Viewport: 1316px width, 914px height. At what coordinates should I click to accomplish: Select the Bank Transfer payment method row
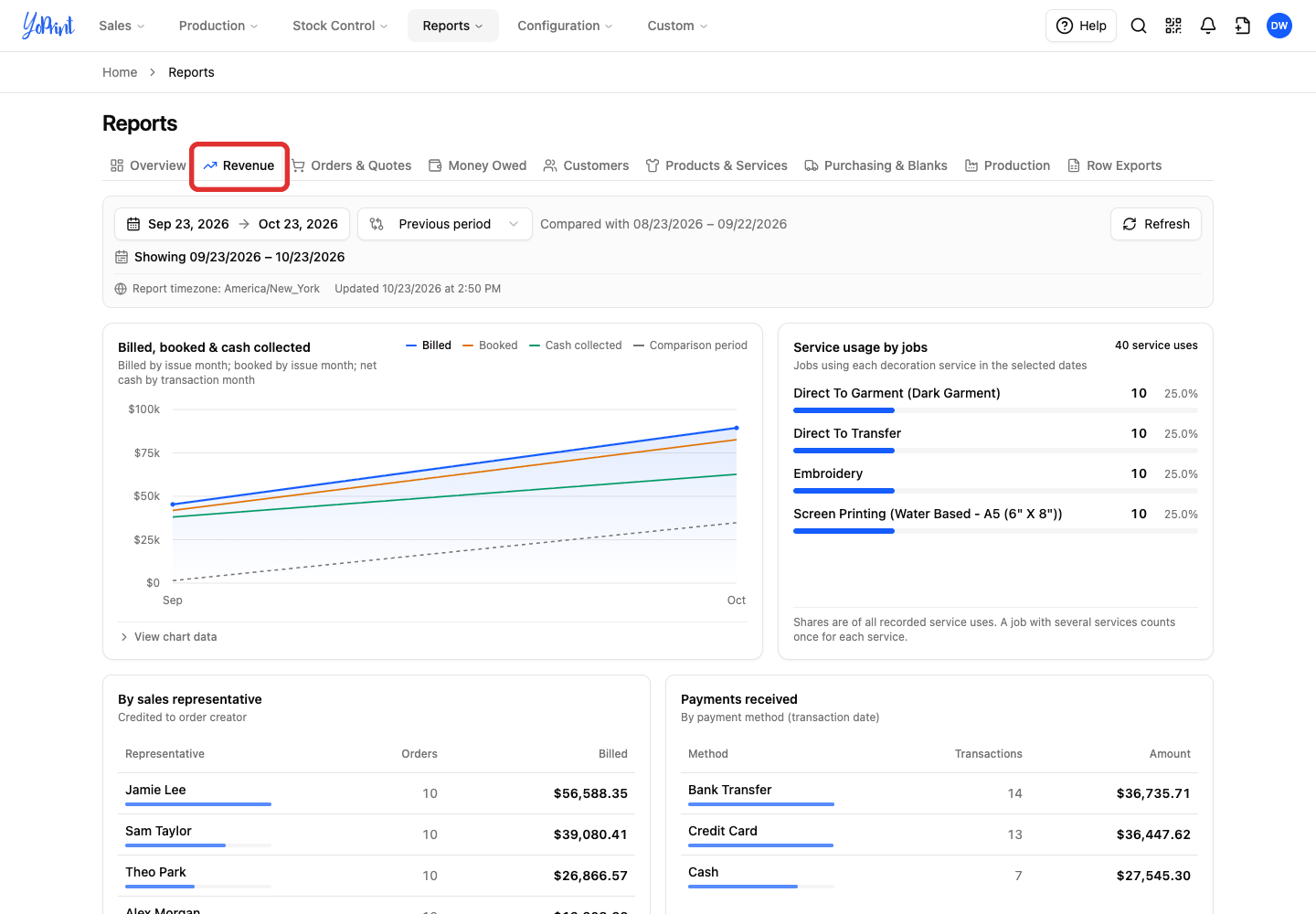pos(939,793)
